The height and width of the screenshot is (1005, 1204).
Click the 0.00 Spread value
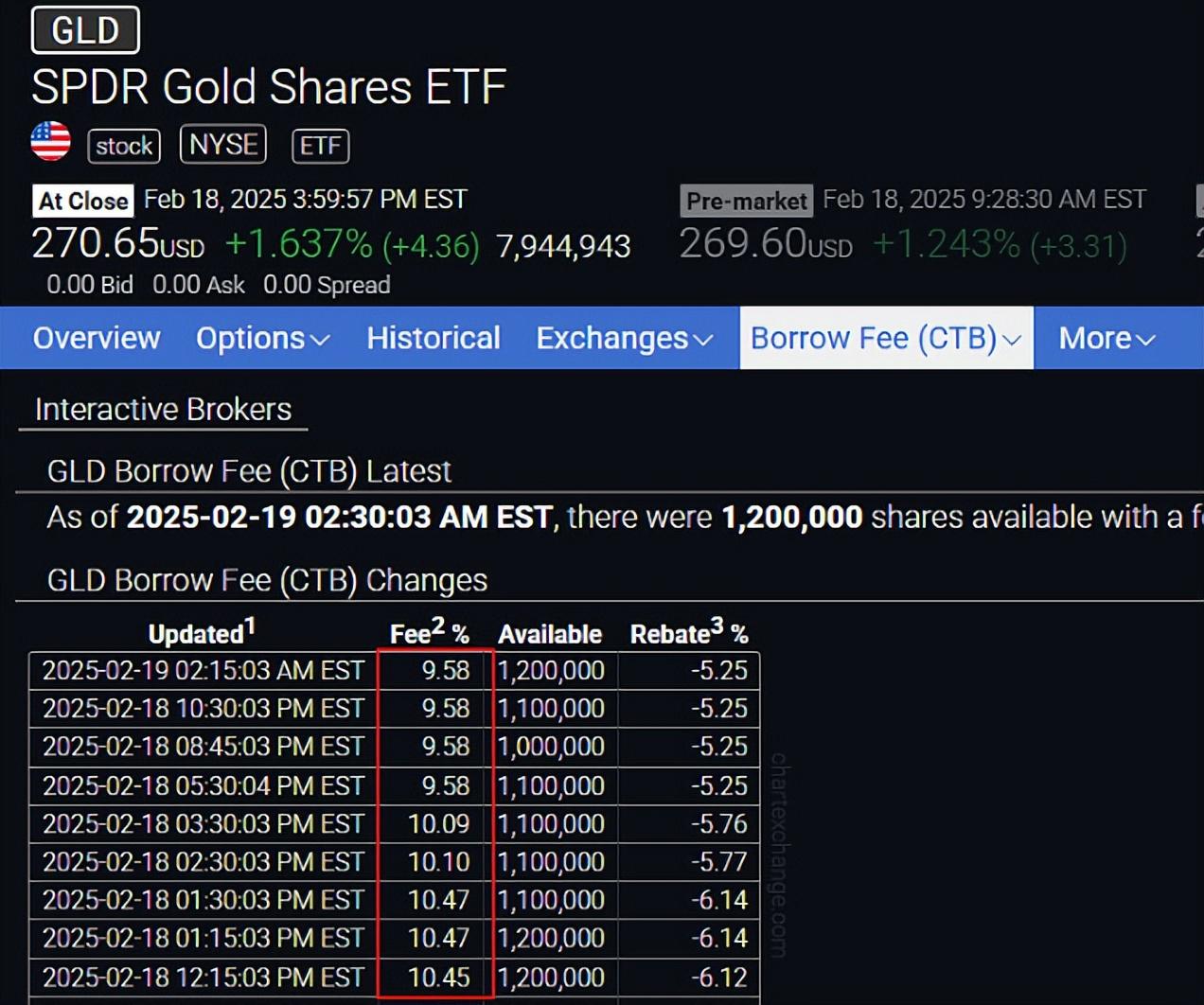[x=327, y=285]
